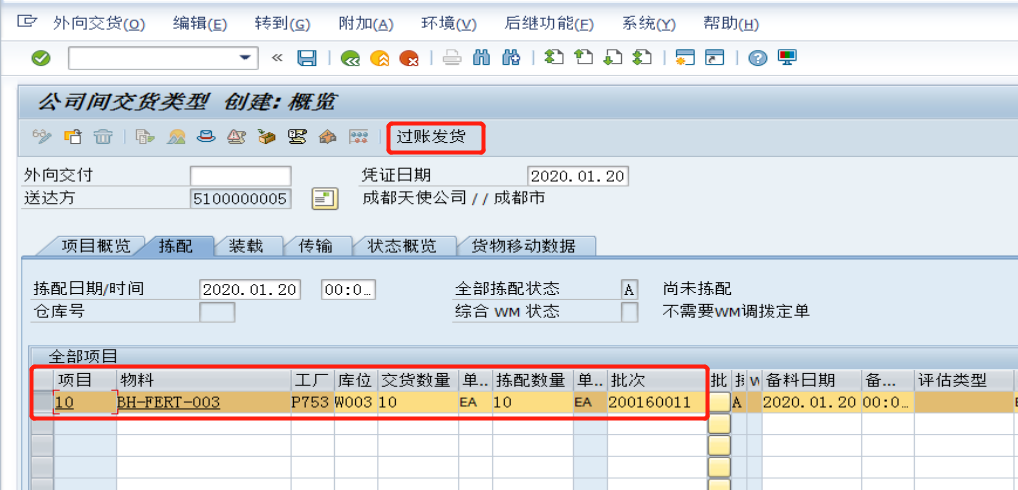Open the 货物移动数据 tab
Image resolution: width=1018 pixels, height=490 pixels.
(523, 247)
